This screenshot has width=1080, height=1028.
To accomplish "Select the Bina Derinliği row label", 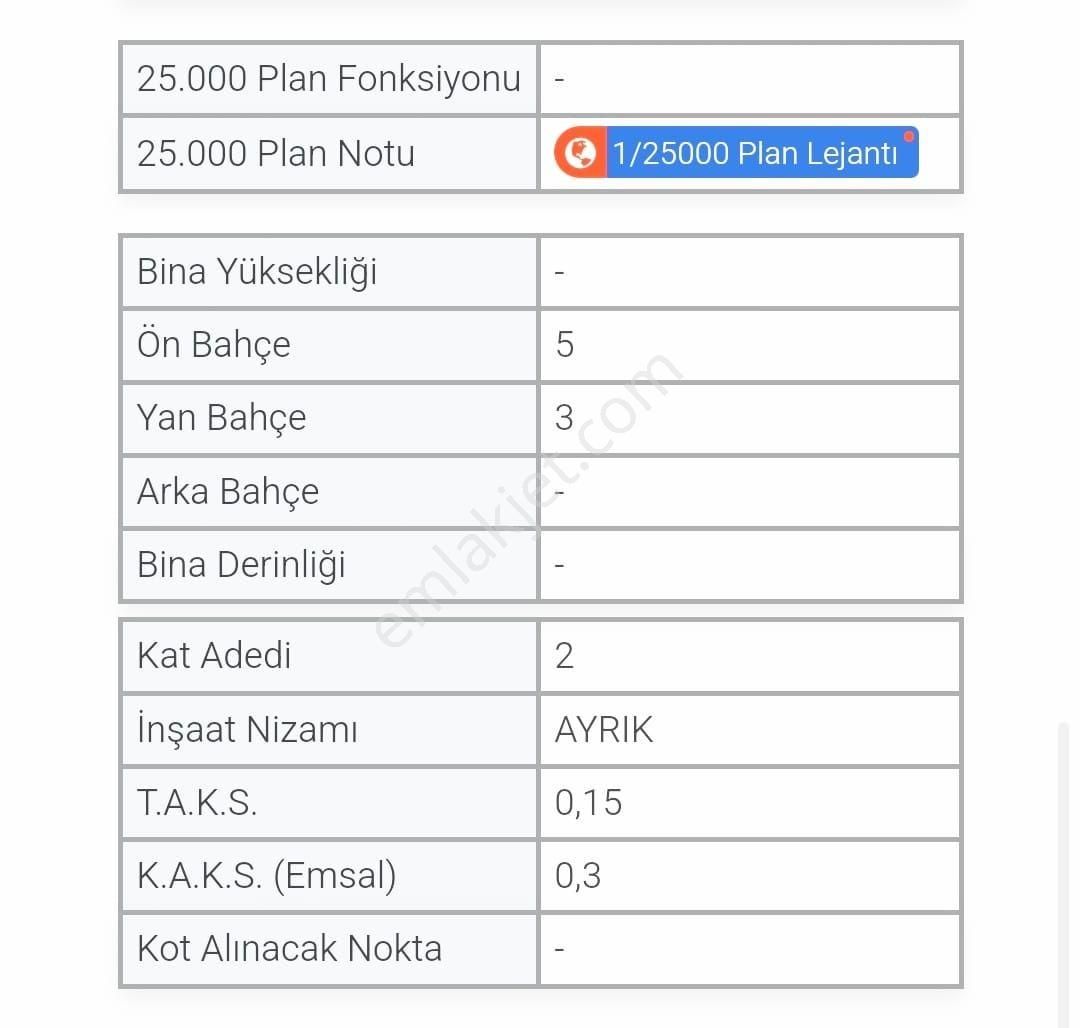I will [241, 565].
